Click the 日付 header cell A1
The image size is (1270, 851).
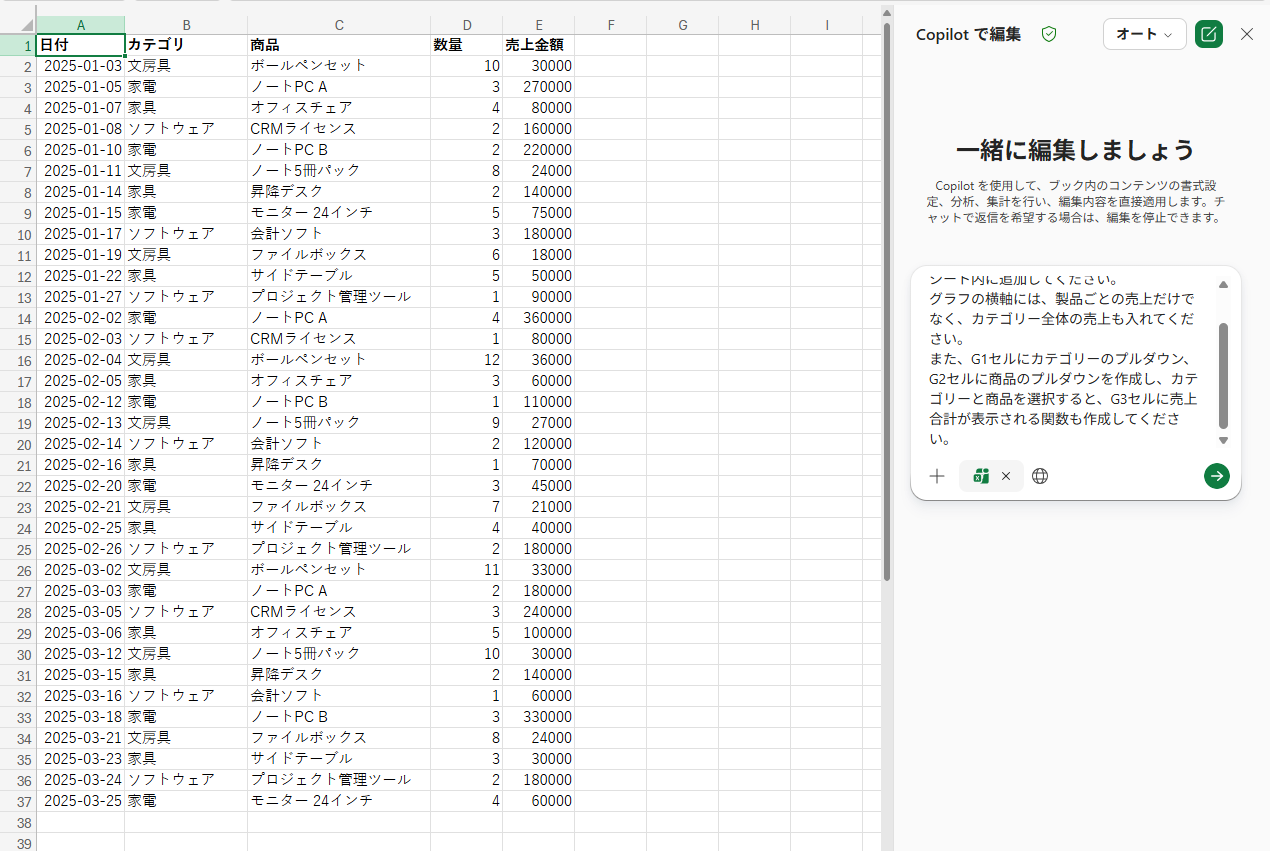[x=81, y=45]
